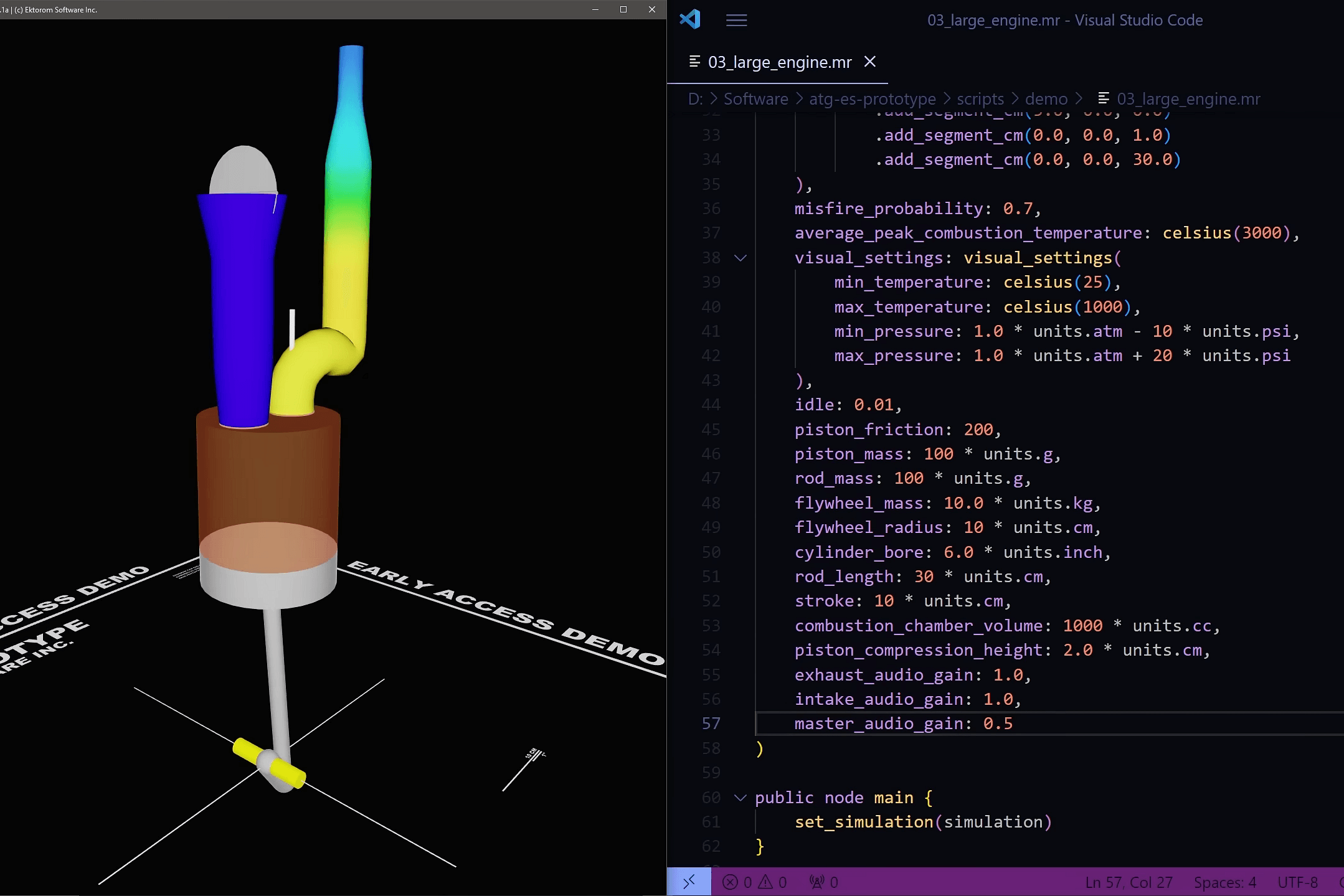Click the 'scripts' breadcrumb
The image size is (1344, 896).
point(980,99)
